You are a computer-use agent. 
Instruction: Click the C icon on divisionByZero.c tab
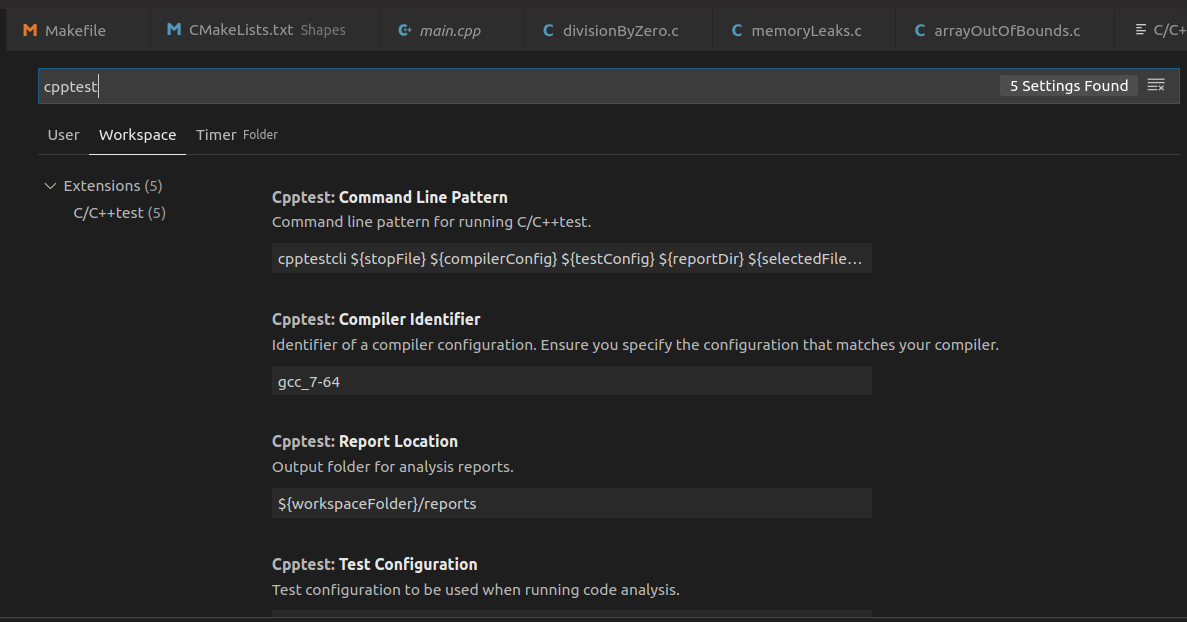pos(547,29)
